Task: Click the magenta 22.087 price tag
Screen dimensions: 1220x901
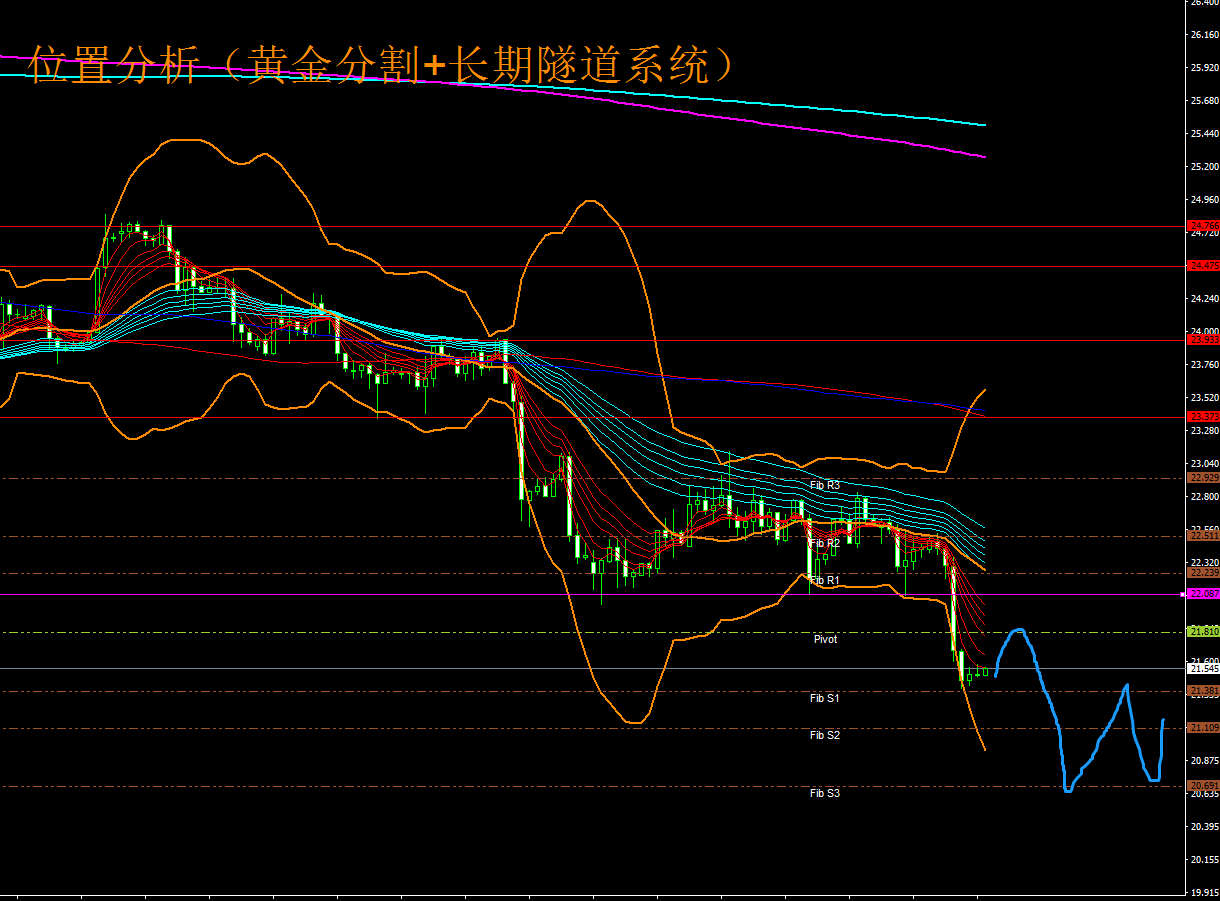Action: [1202, 594]
